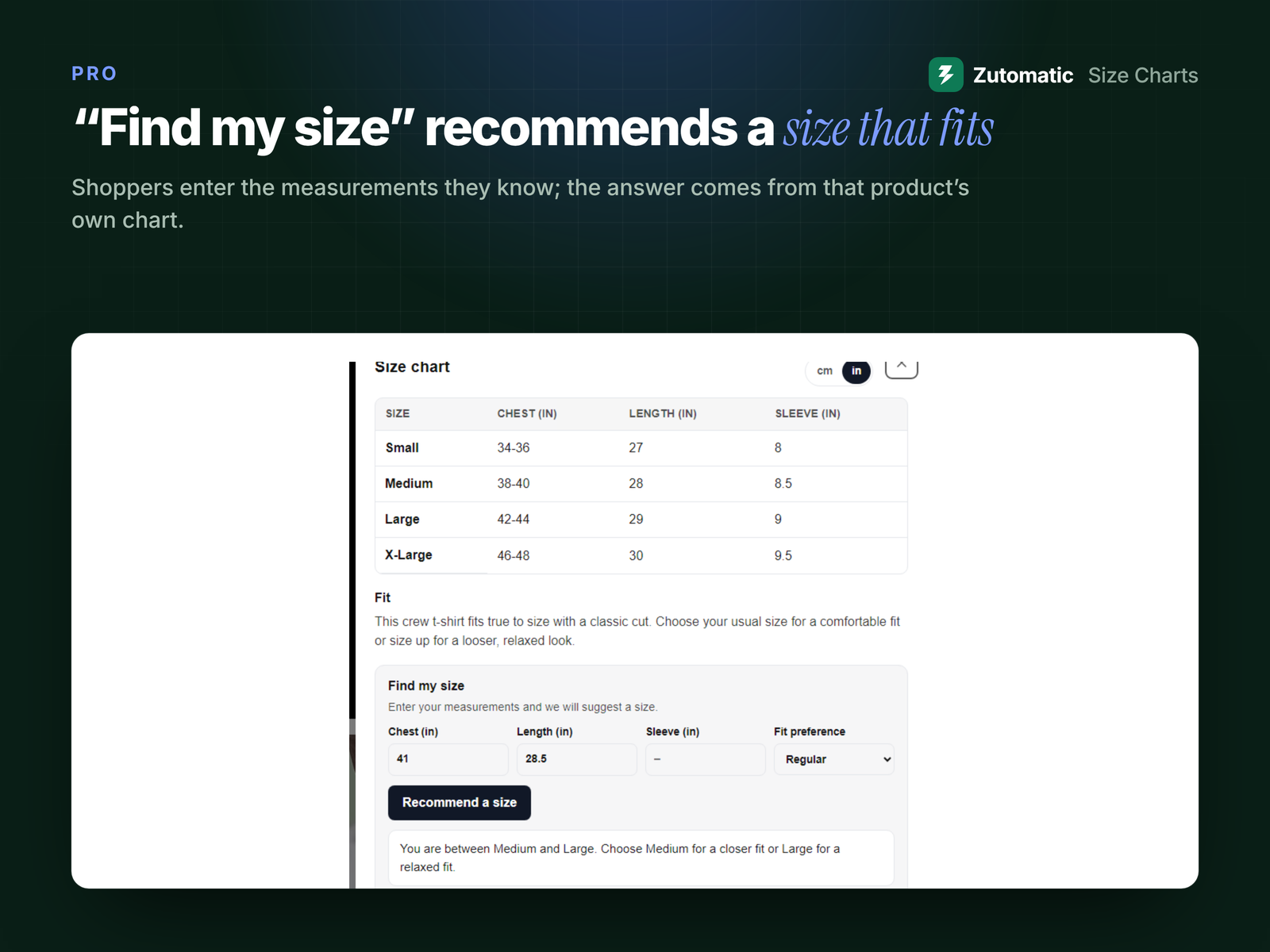Switch units to cm
1270x952 pixels.
825,370
